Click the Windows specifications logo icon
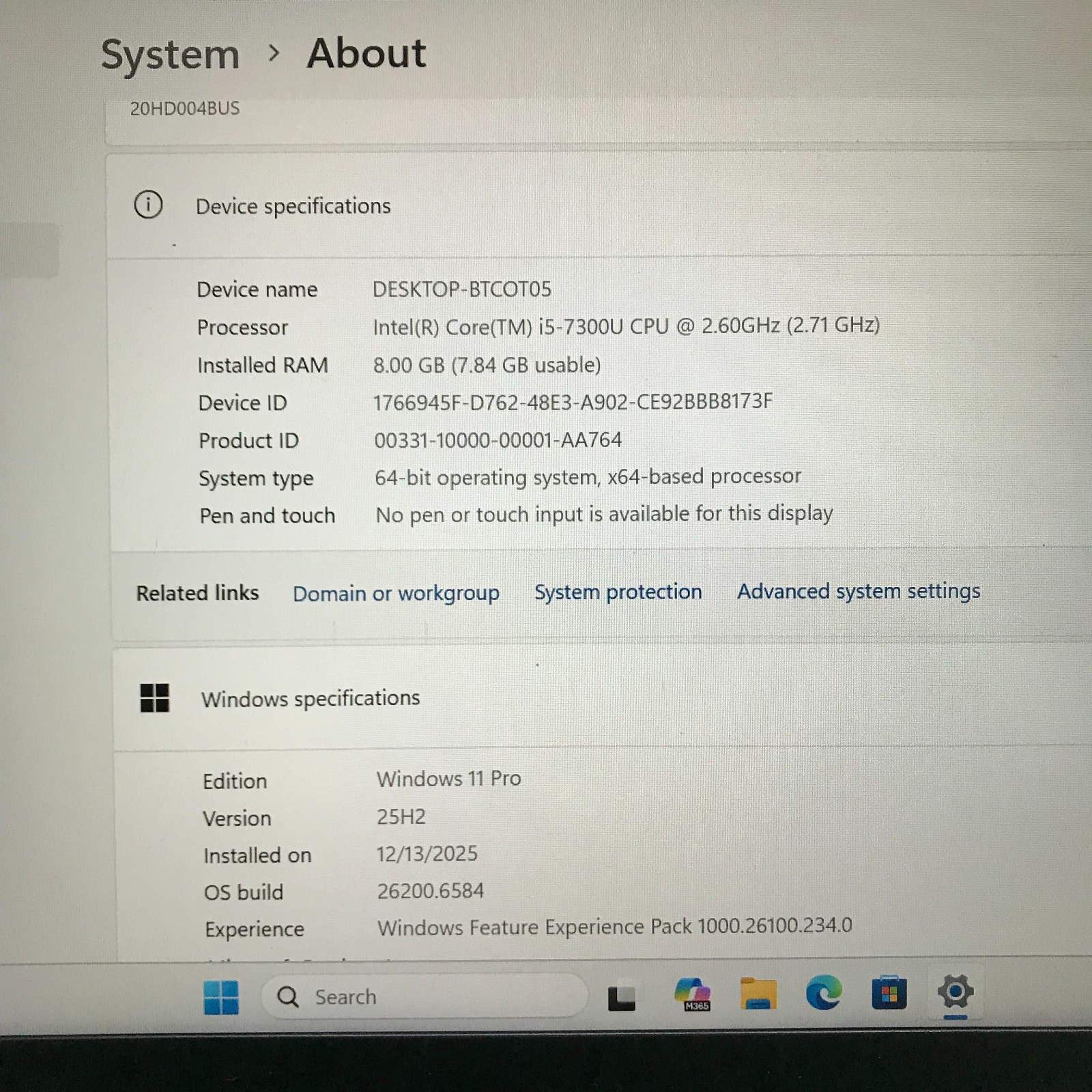1092x1092 pixels. tap(154, 698)
